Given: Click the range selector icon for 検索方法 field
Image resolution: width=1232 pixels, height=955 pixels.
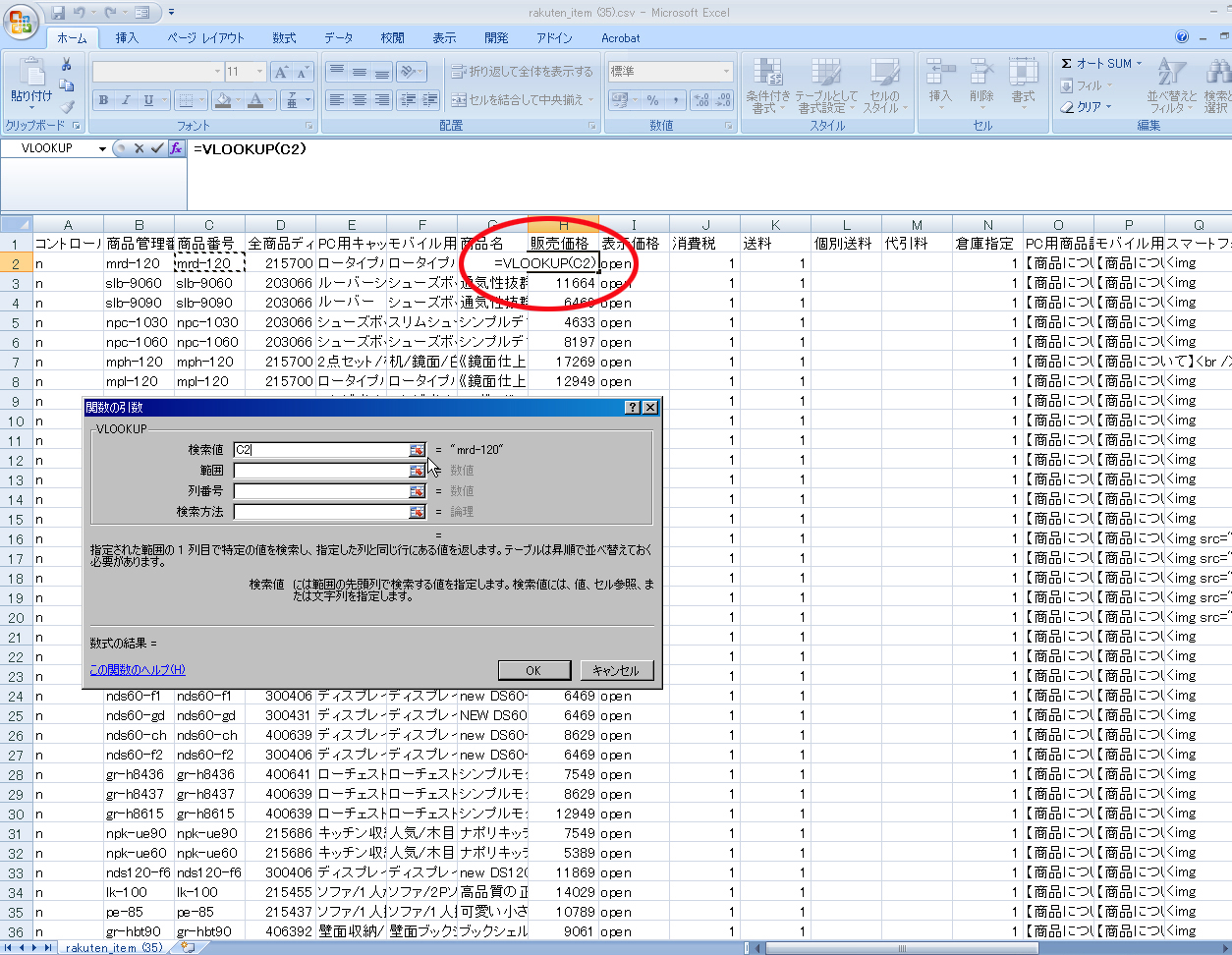Looking at the screenshot, I should [x=418, y=512].
